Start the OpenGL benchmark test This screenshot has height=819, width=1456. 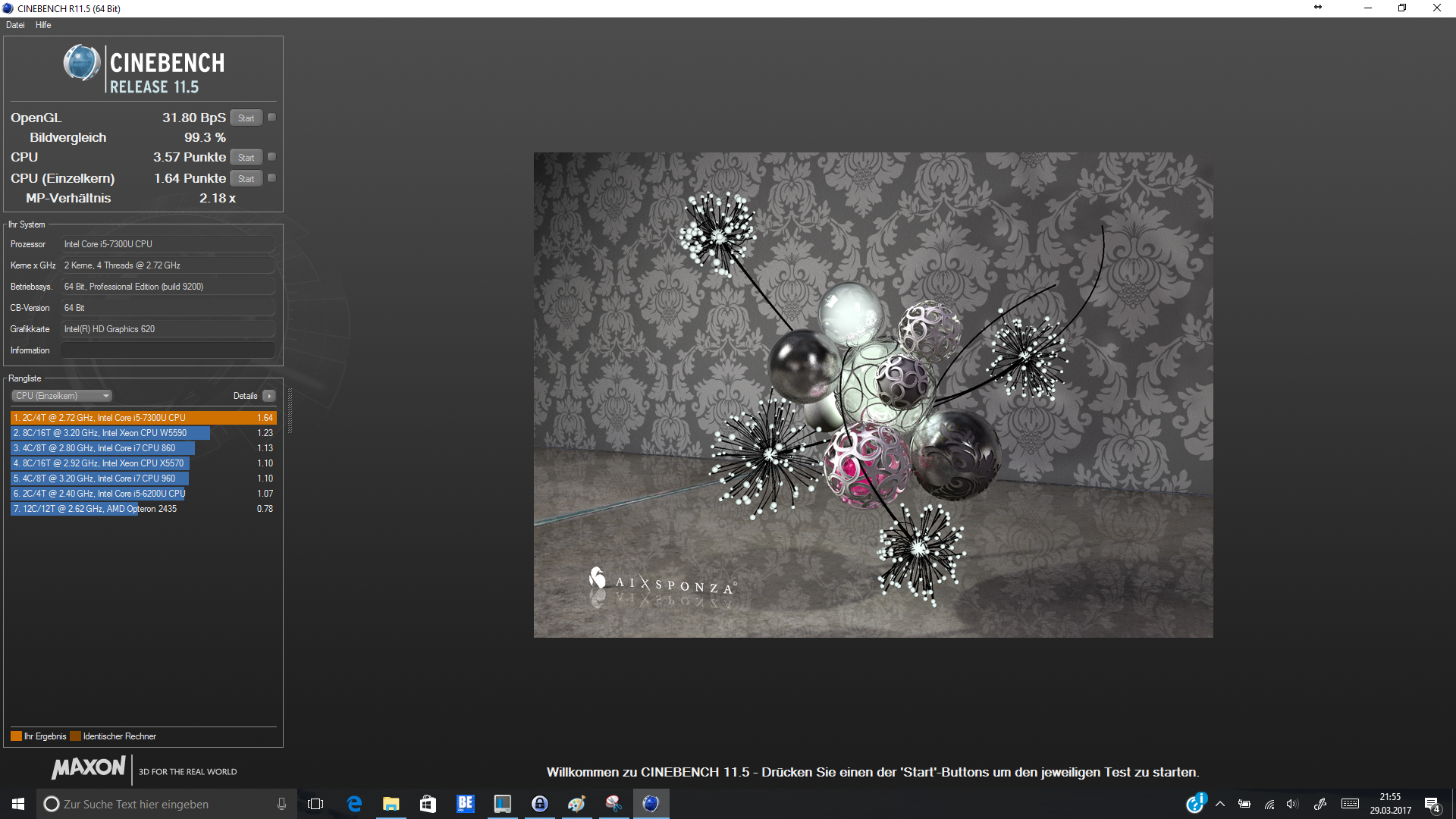[246, 118]
